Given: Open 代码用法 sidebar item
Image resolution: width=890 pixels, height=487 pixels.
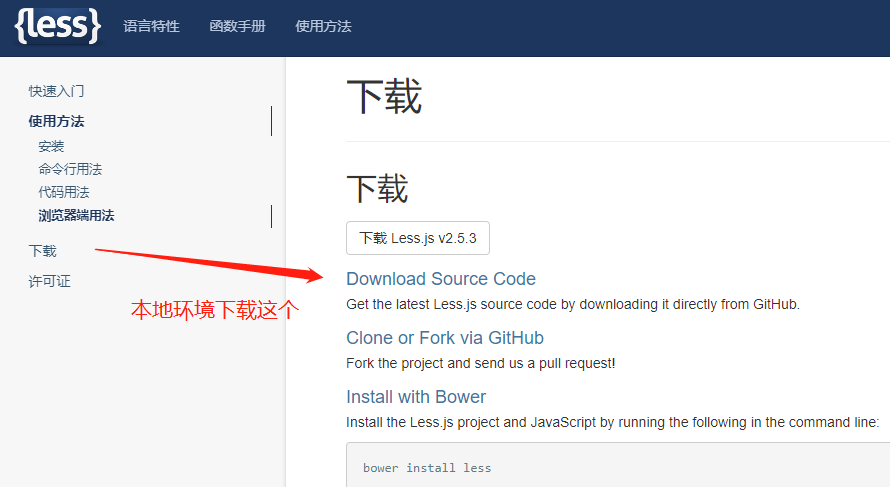Looking at the screenshot, I should click(x=64, y=192).
